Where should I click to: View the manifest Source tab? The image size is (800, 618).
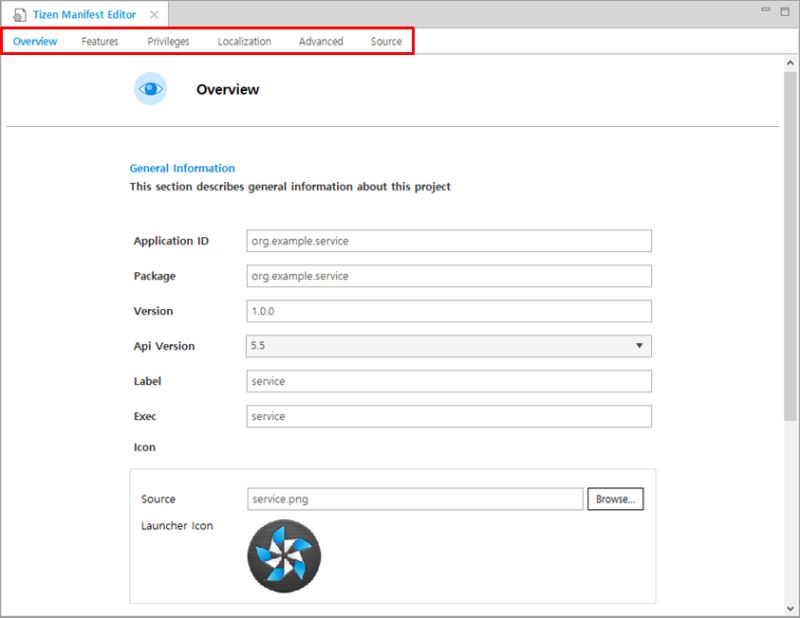click(x=385, y=41)
